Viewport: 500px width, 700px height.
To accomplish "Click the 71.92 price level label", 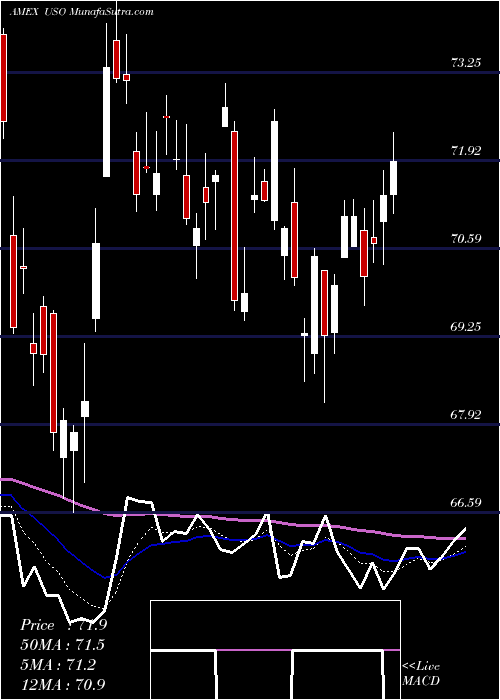I will 466,151.
